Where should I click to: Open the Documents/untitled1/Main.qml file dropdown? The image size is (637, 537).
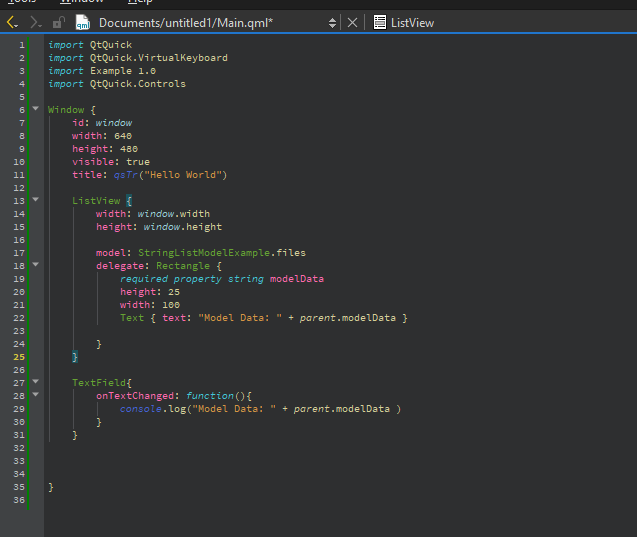(x=216, y=23)
